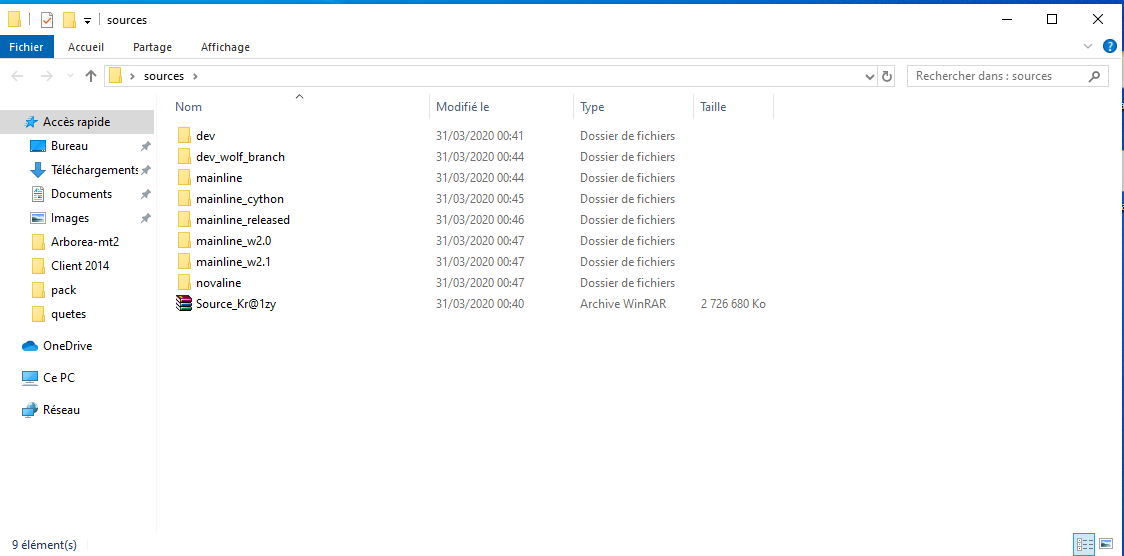Go forward with the forward arrow

[x=47, y=76]
